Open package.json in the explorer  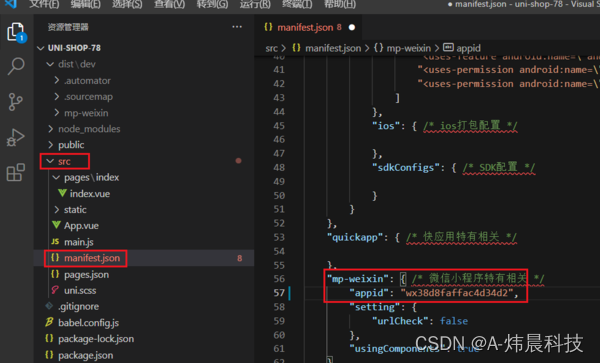click(85, 355)
